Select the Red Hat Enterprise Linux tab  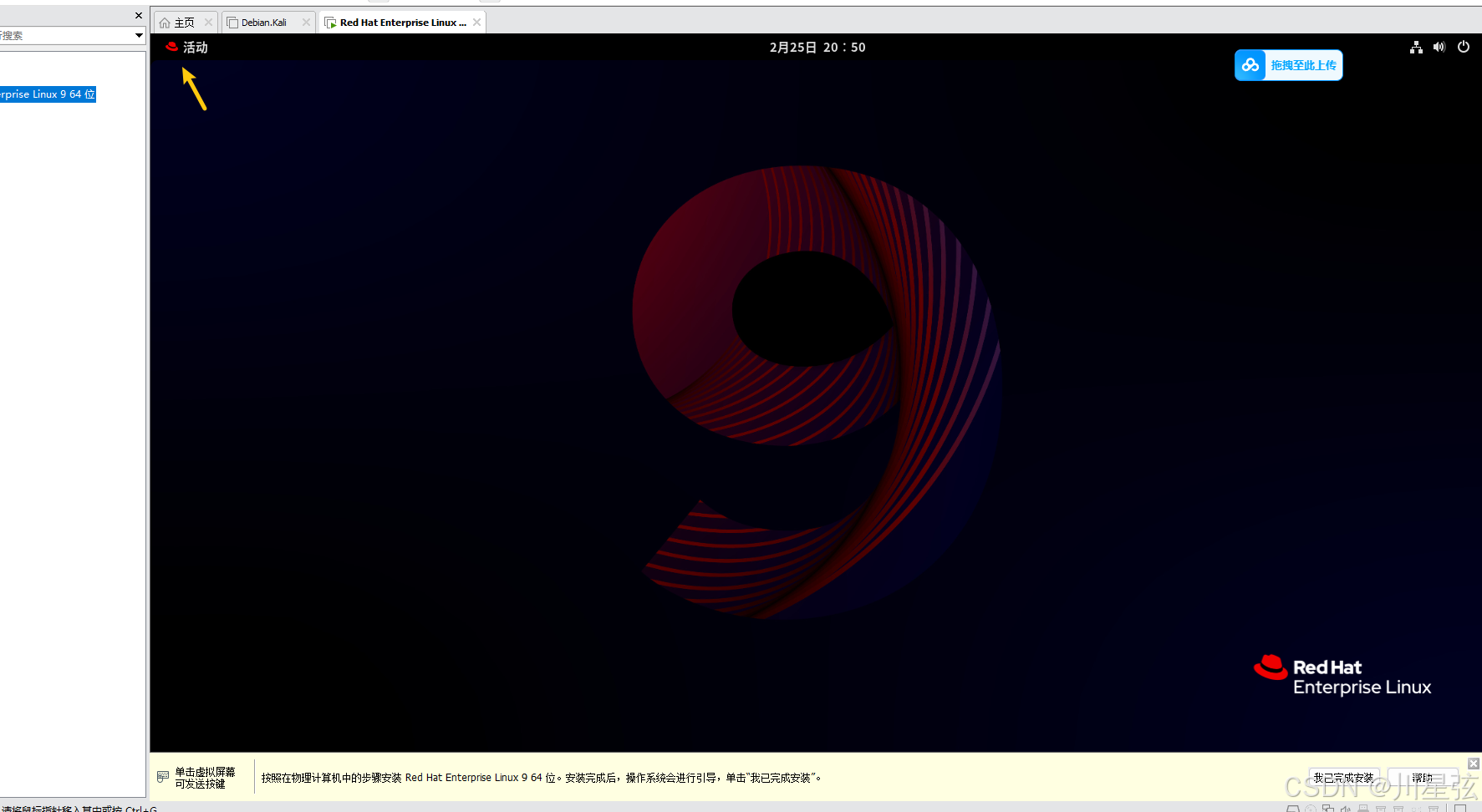[x=403, y=23]
